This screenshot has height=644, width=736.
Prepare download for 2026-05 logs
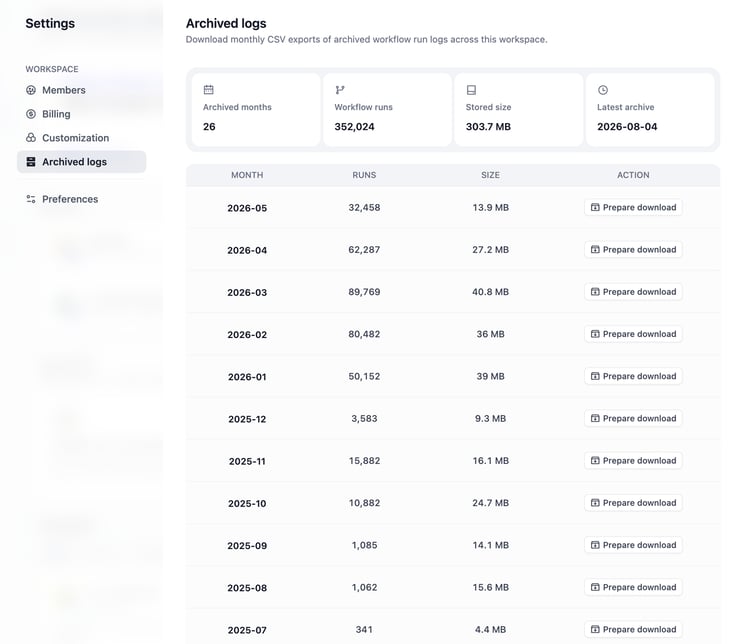coord(633,207)
